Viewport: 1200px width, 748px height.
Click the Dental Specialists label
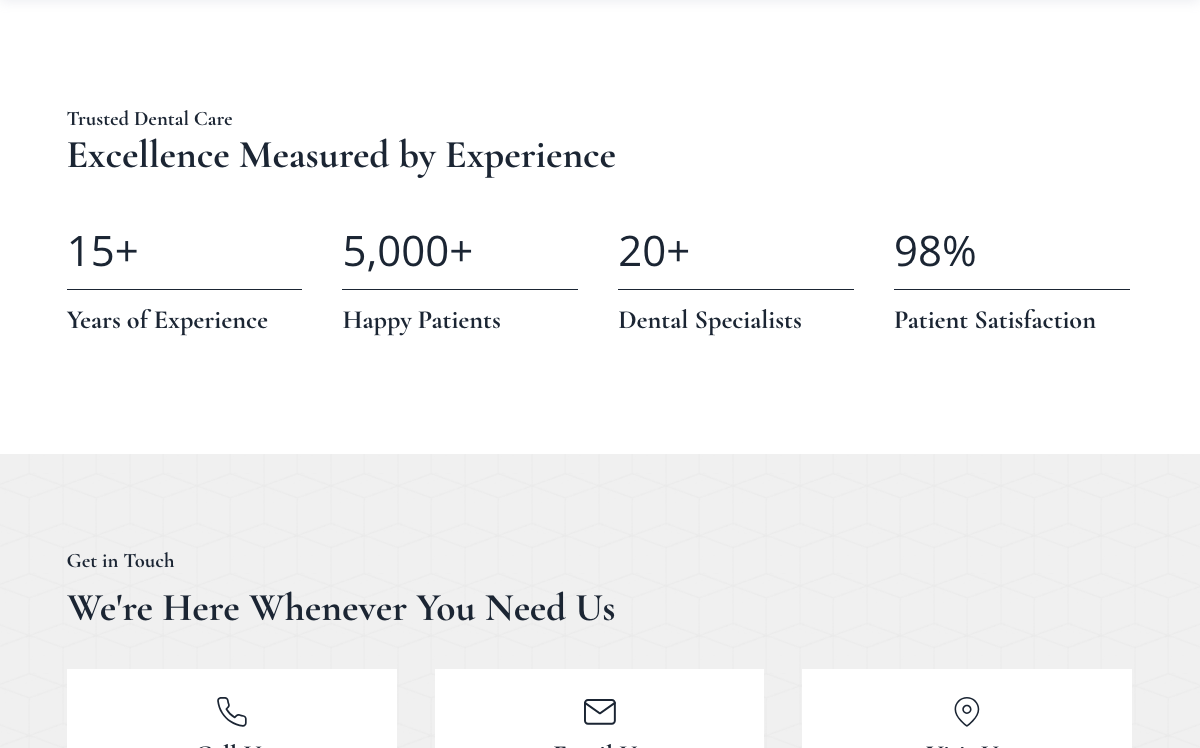pos(710,320)
